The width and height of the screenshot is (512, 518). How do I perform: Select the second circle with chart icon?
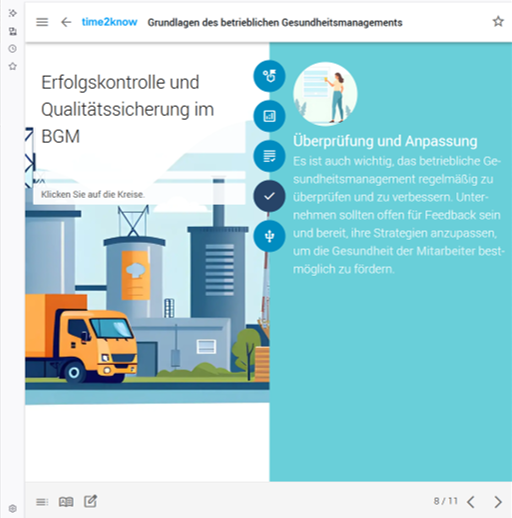pyautogui.click(x=269, y=116)
